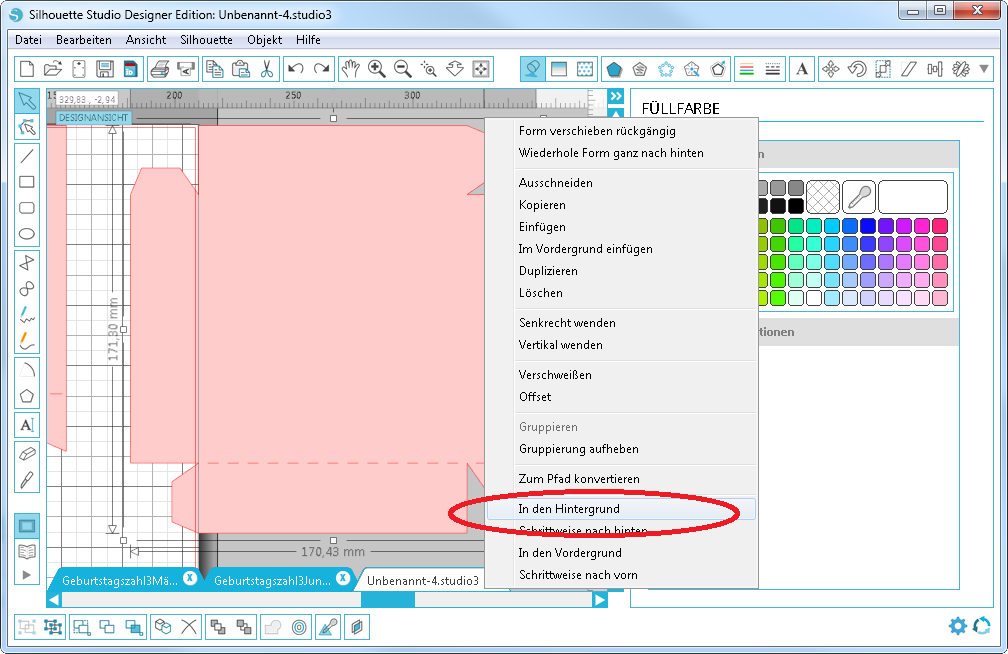Image resolution: width=1008 pixels, height=654 pixels.
Task: Pick the black color swatch
Action: click(x=778, y=205)
